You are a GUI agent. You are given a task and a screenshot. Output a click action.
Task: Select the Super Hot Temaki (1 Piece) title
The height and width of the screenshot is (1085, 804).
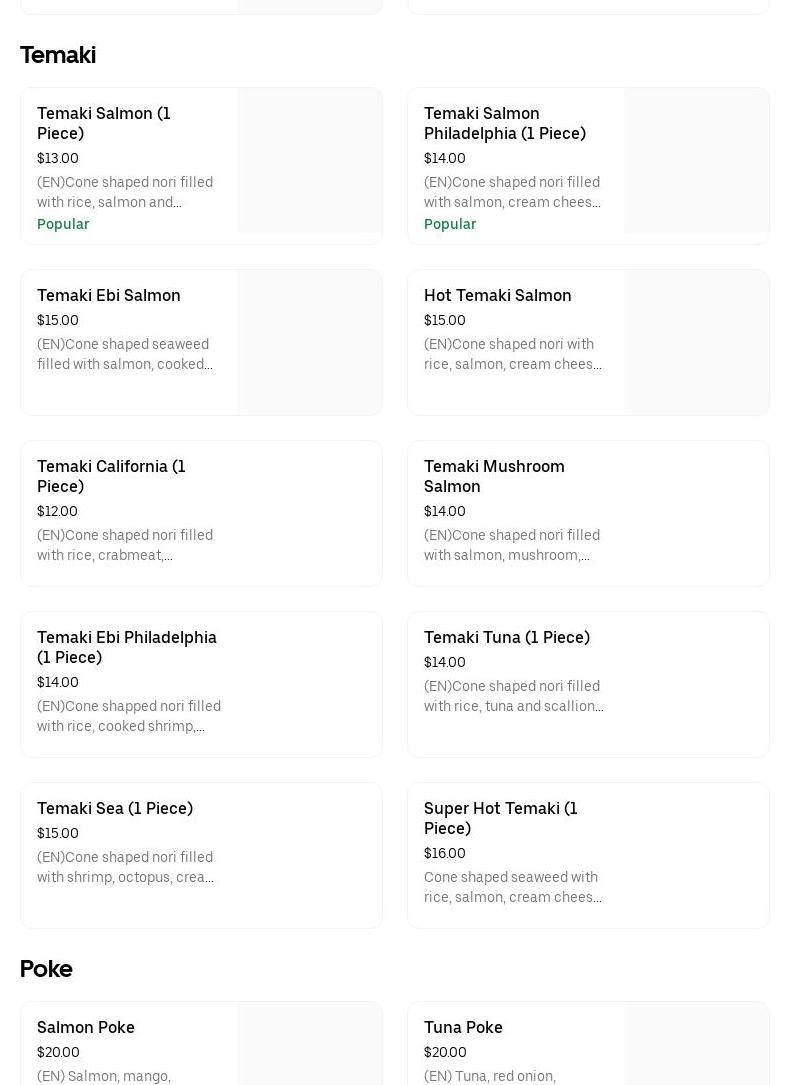[501, 819]
